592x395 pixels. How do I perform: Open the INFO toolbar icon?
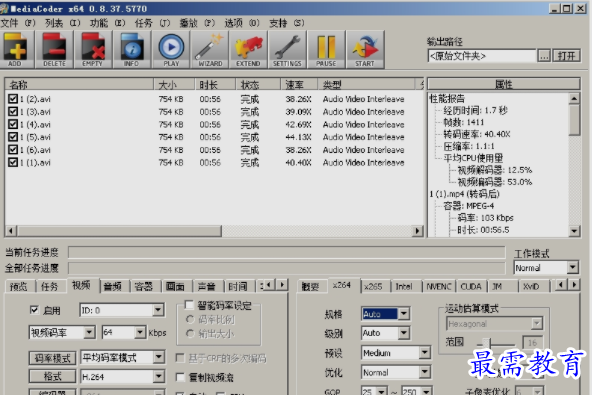(x=131, y=49)
